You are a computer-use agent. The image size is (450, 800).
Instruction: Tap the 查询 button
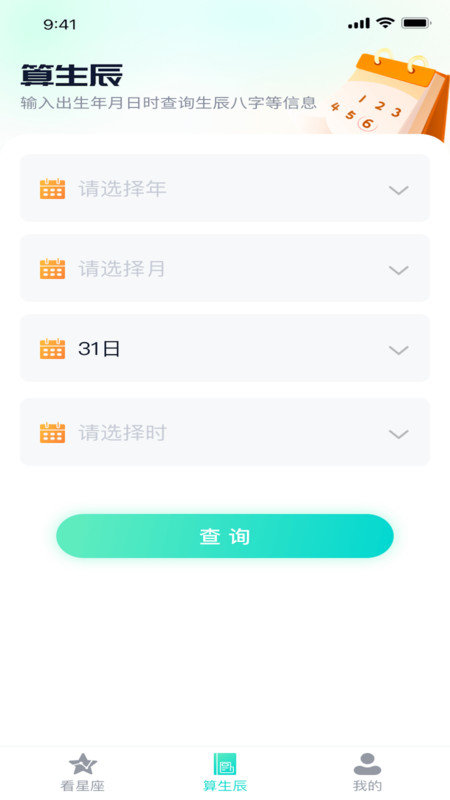tap(225, 536)
